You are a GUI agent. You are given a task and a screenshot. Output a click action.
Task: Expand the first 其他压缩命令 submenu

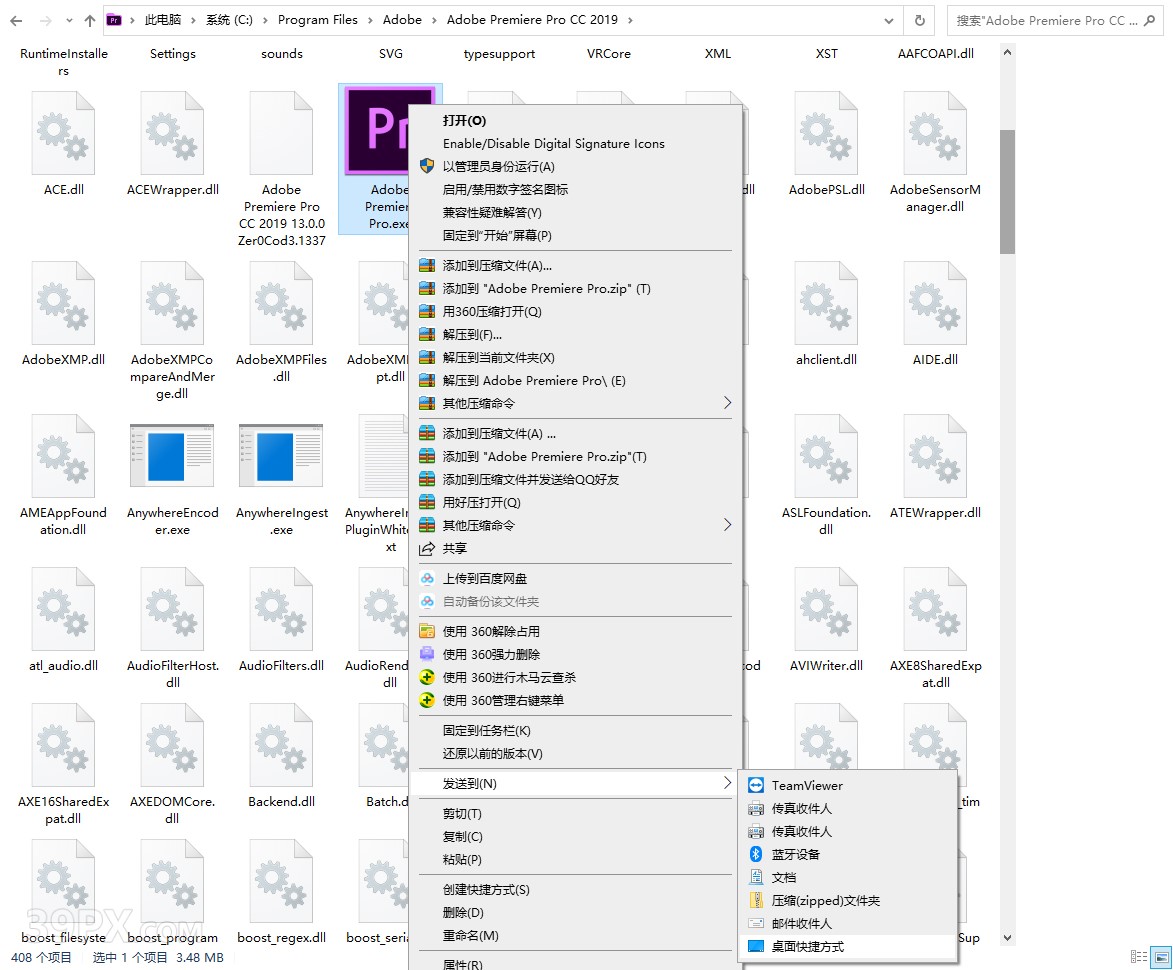[x=727, y=404]
